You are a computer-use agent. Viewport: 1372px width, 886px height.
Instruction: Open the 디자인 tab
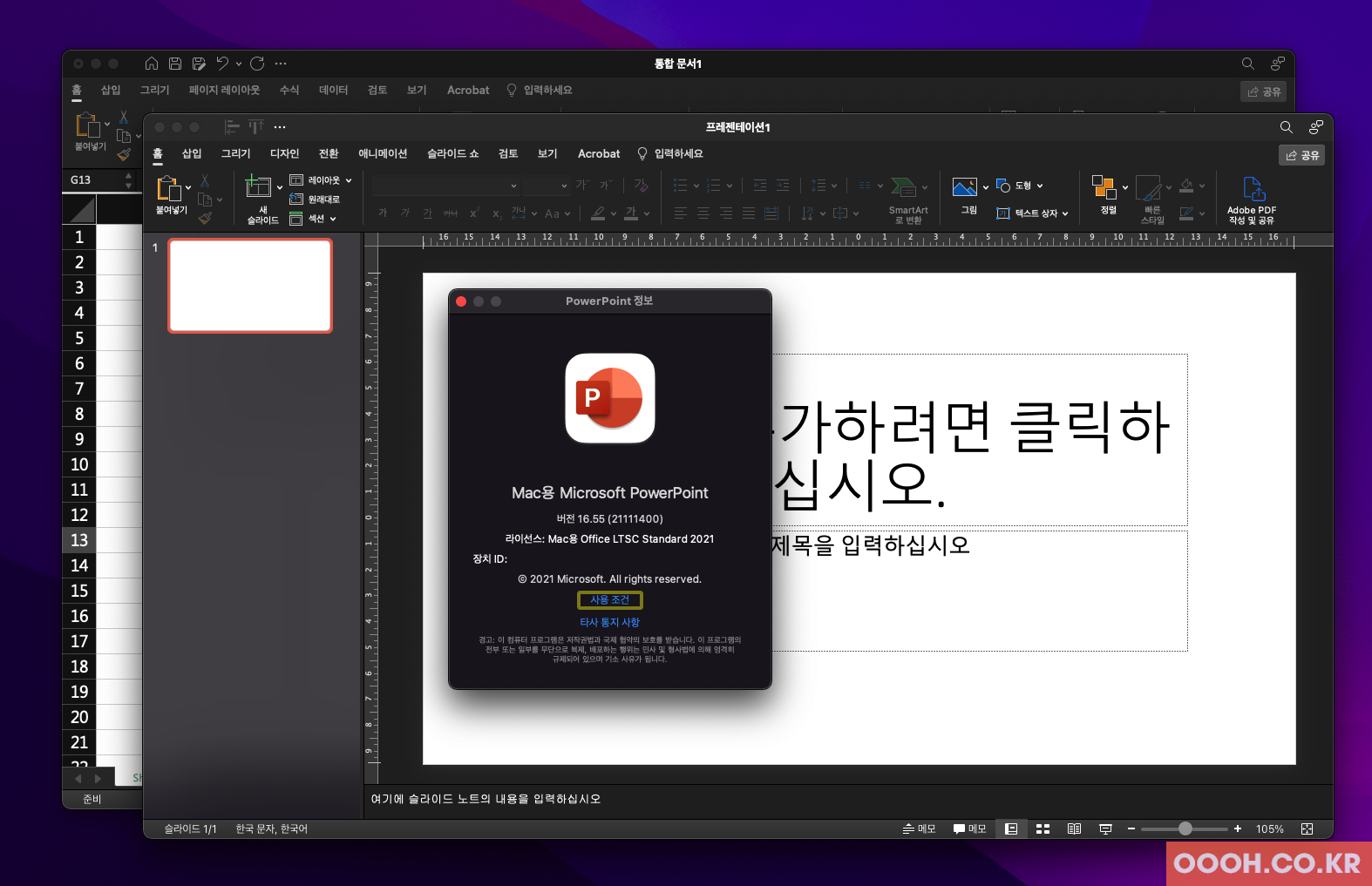point(284,153)
